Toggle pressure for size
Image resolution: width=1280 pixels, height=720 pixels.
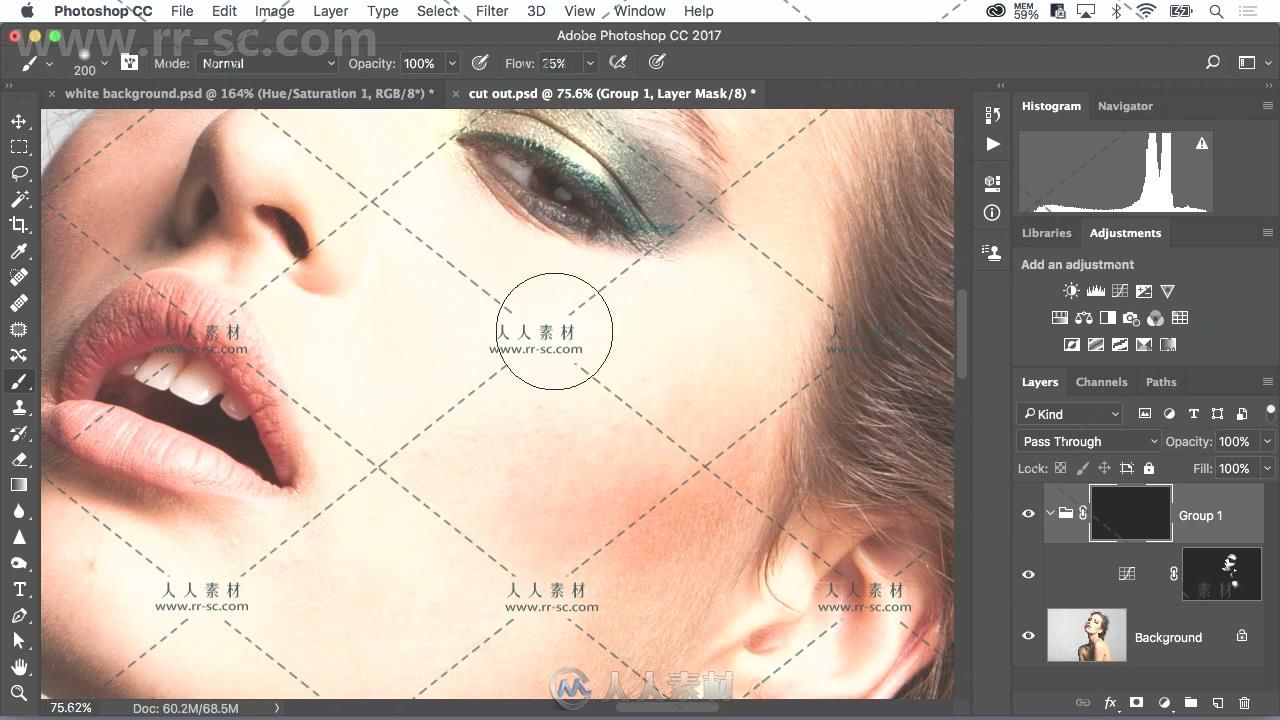pos(657,62)
